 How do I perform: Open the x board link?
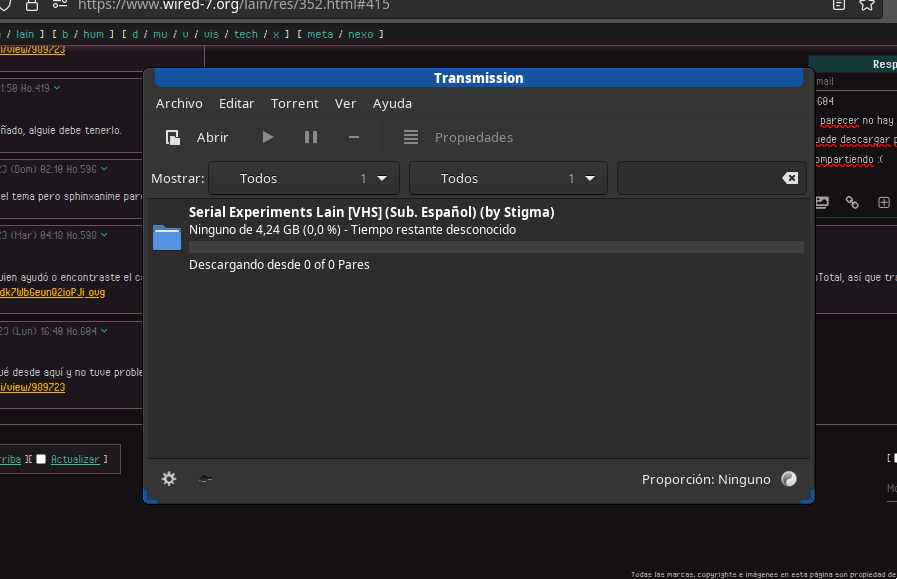tap(276, 34)
